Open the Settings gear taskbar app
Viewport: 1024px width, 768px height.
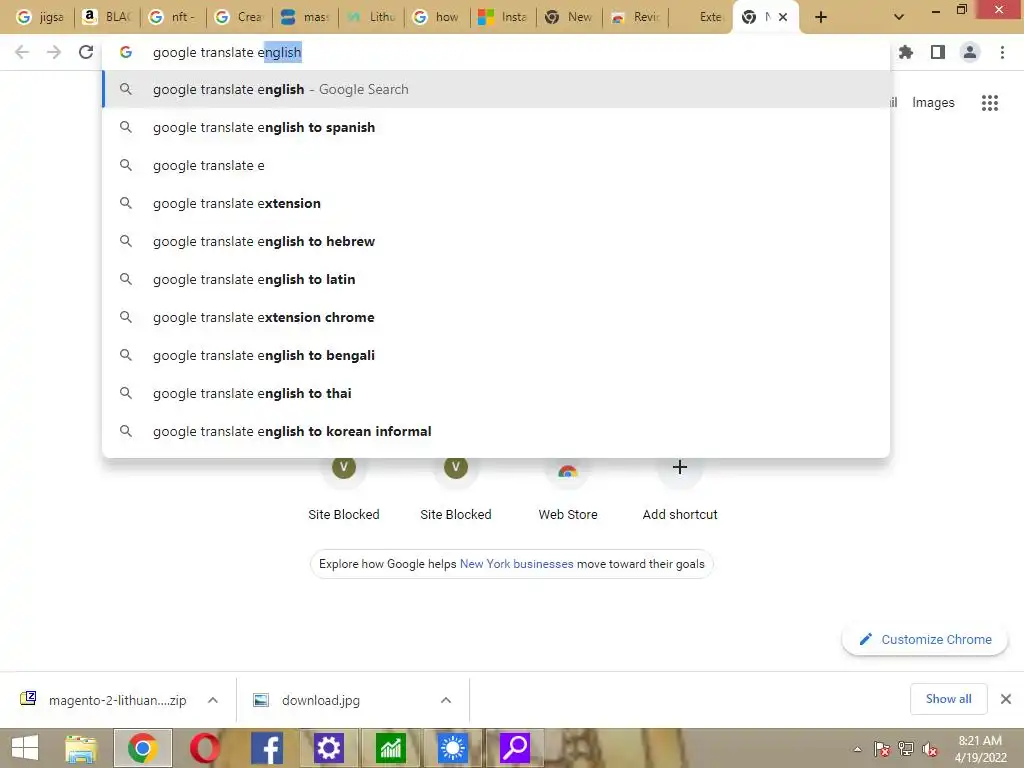point(328,748)
